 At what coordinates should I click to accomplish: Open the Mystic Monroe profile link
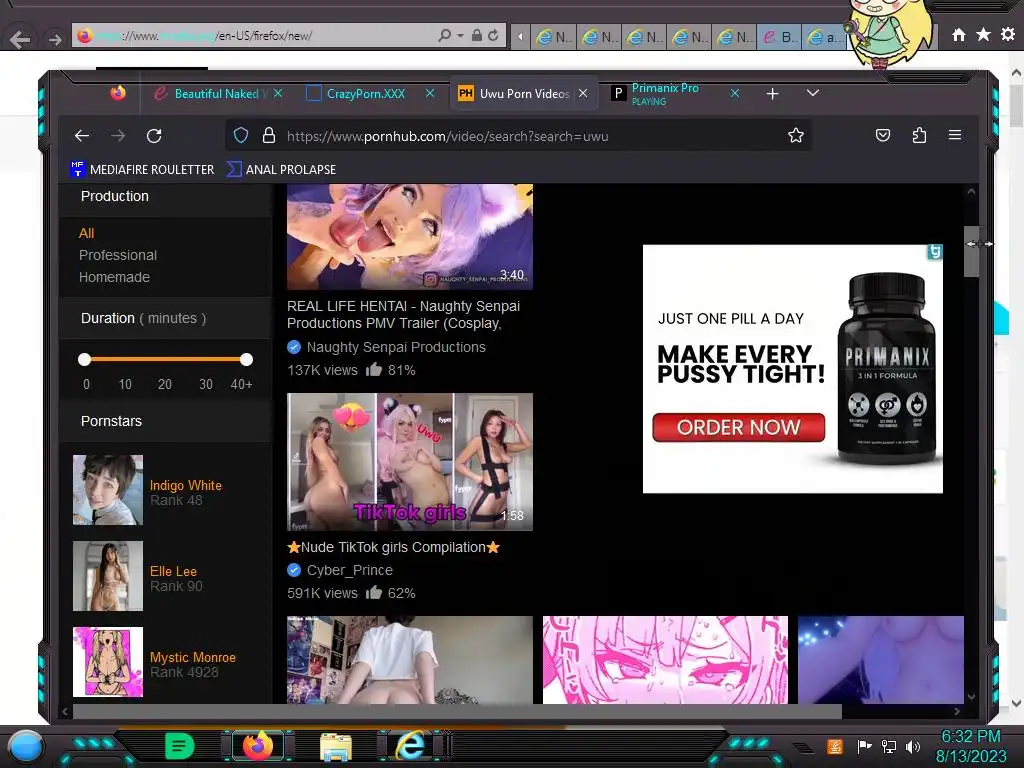(x=193, y=658)
